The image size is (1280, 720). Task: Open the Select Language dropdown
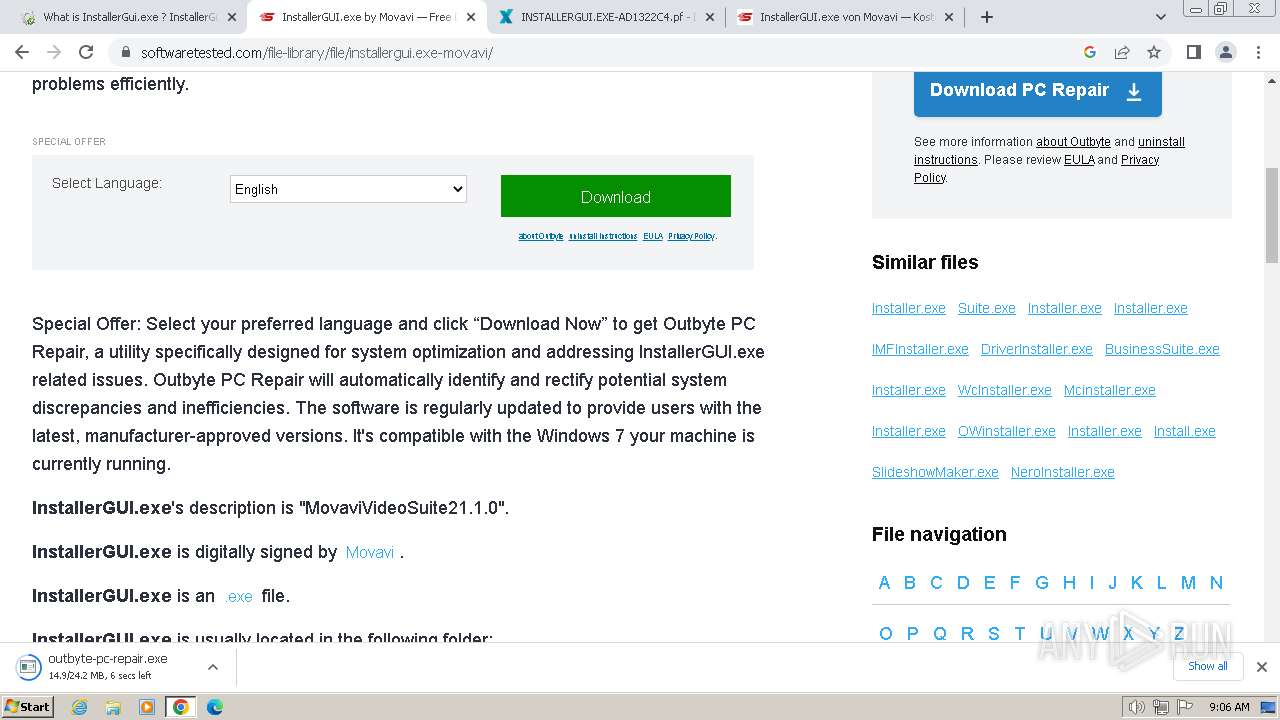point(348,189)
